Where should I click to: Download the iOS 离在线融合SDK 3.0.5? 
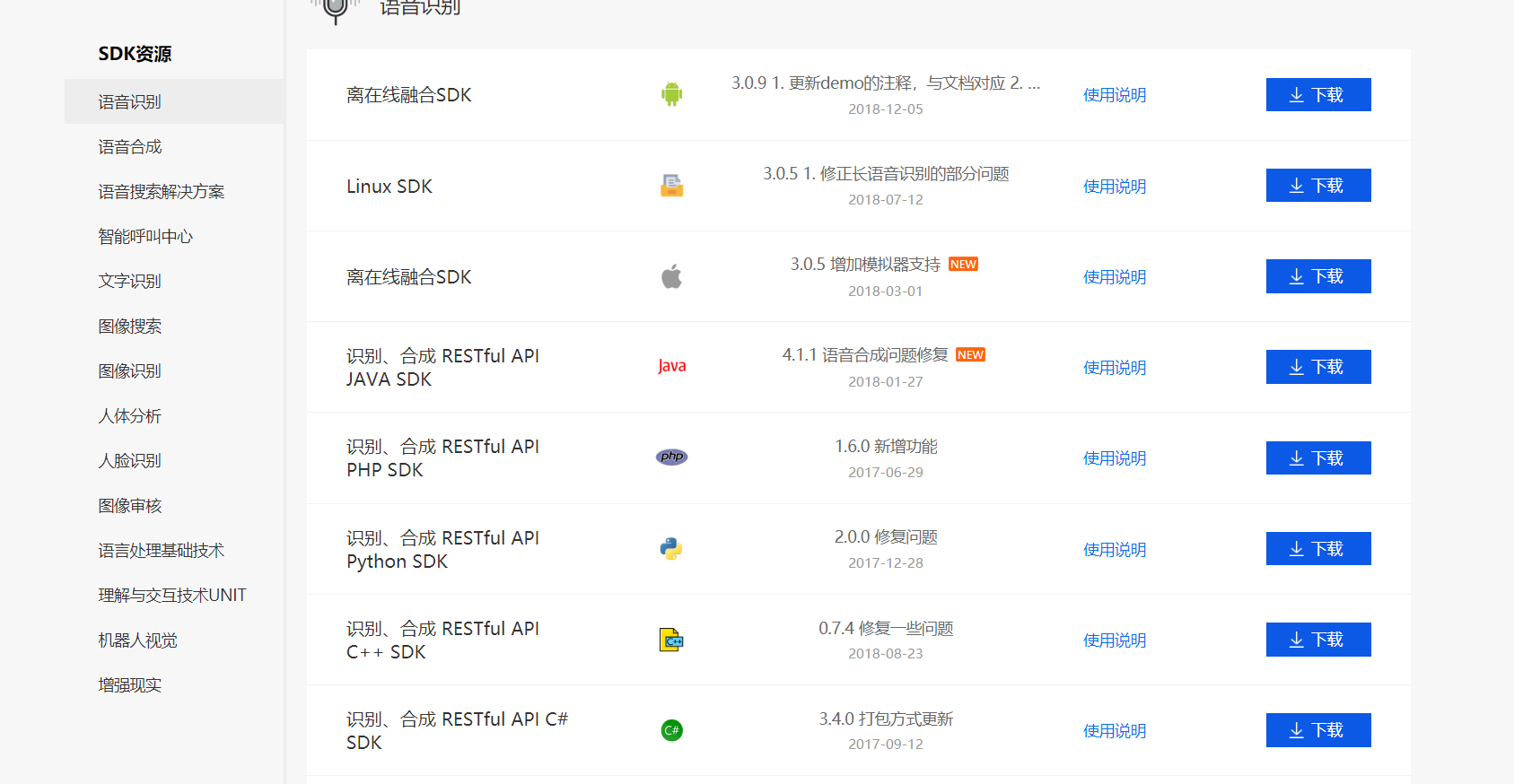click(x=1318, y=275)
